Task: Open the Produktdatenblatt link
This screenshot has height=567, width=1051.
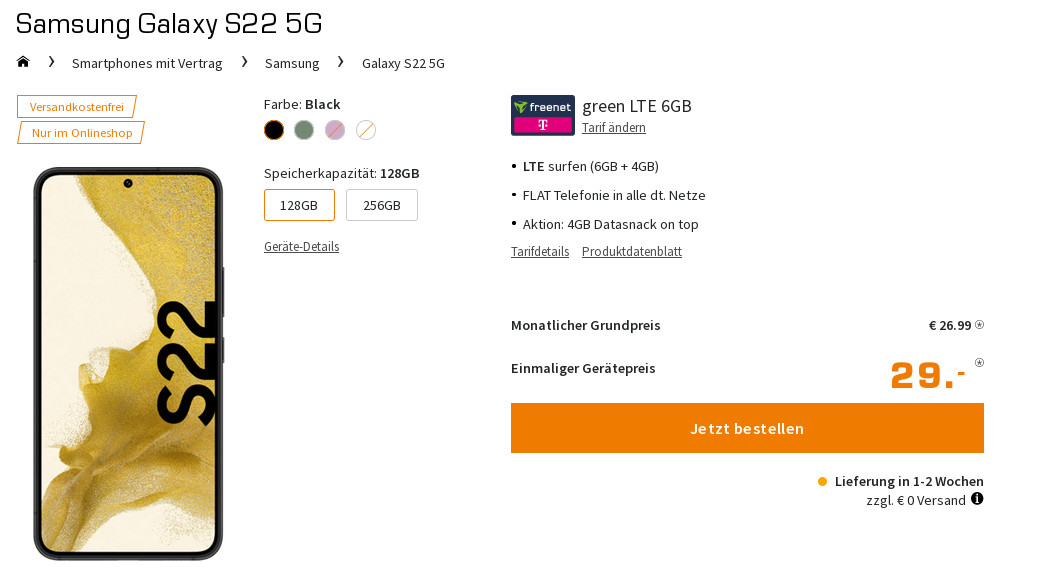Action: [632, 252]
